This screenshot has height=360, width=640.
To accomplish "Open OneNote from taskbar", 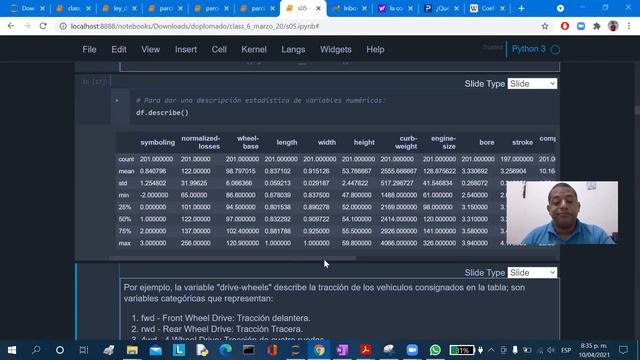I will point(342,350).
